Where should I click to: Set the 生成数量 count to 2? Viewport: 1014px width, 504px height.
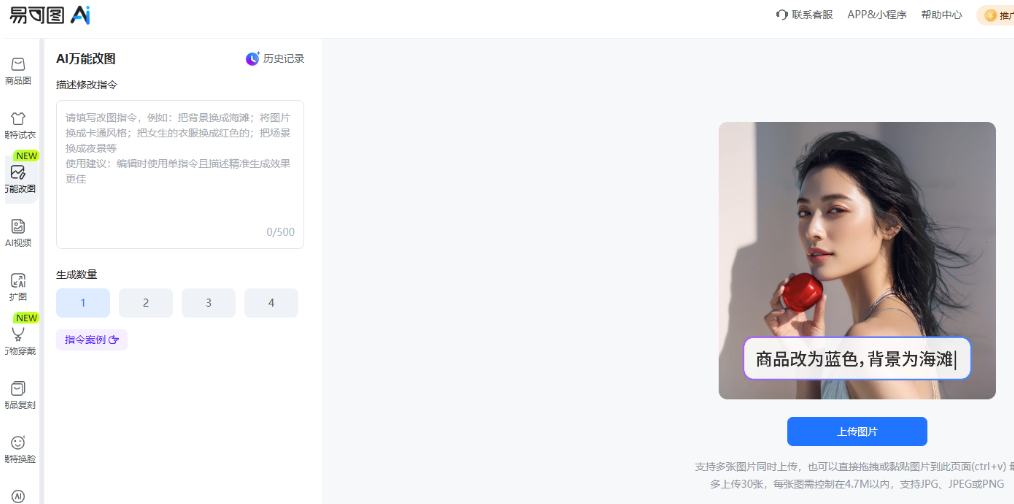pos(146,303)
